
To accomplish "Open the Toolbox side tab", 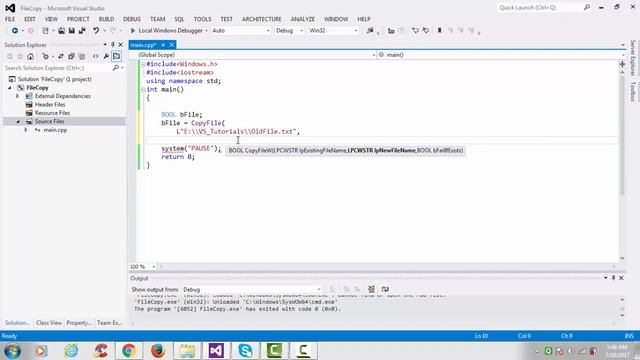I will 633,92.
